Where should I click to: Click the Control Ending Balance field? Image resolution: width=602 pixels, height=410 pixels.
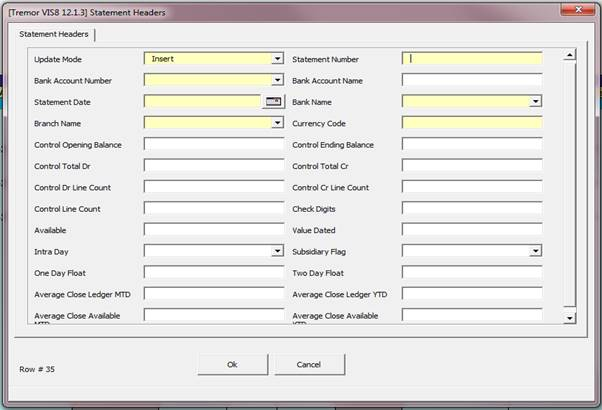(472, 144)
